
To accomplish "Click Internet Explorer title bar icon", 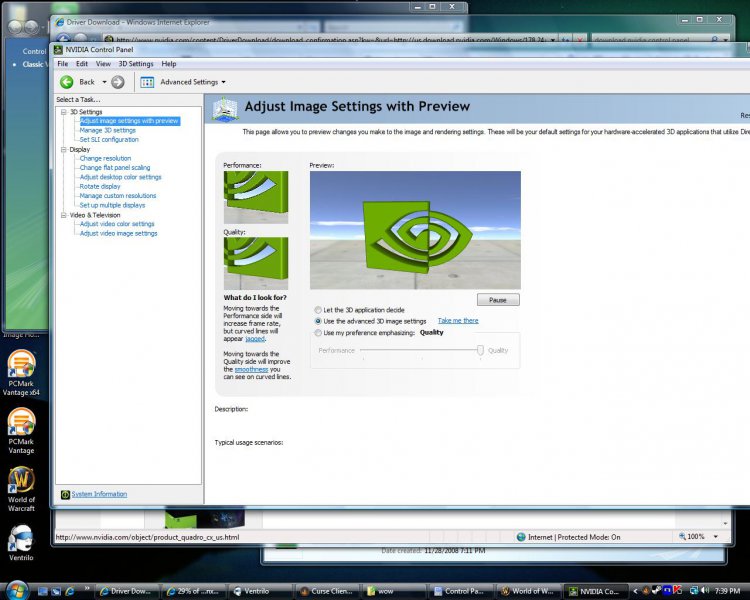I will (x=60, y=22).
